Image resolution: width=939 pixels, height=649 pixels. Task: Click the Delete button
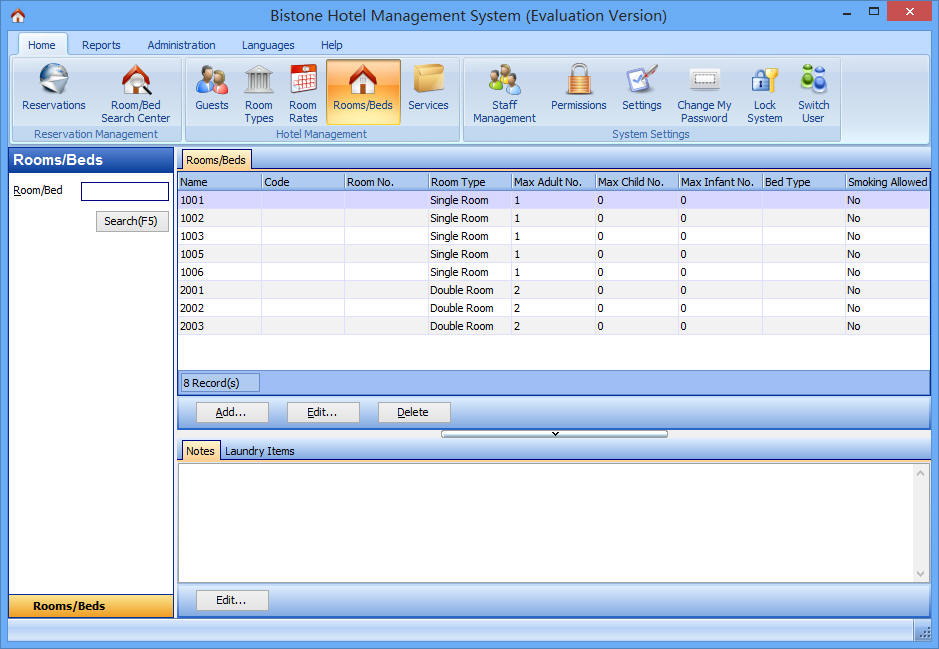coord(414,412)
